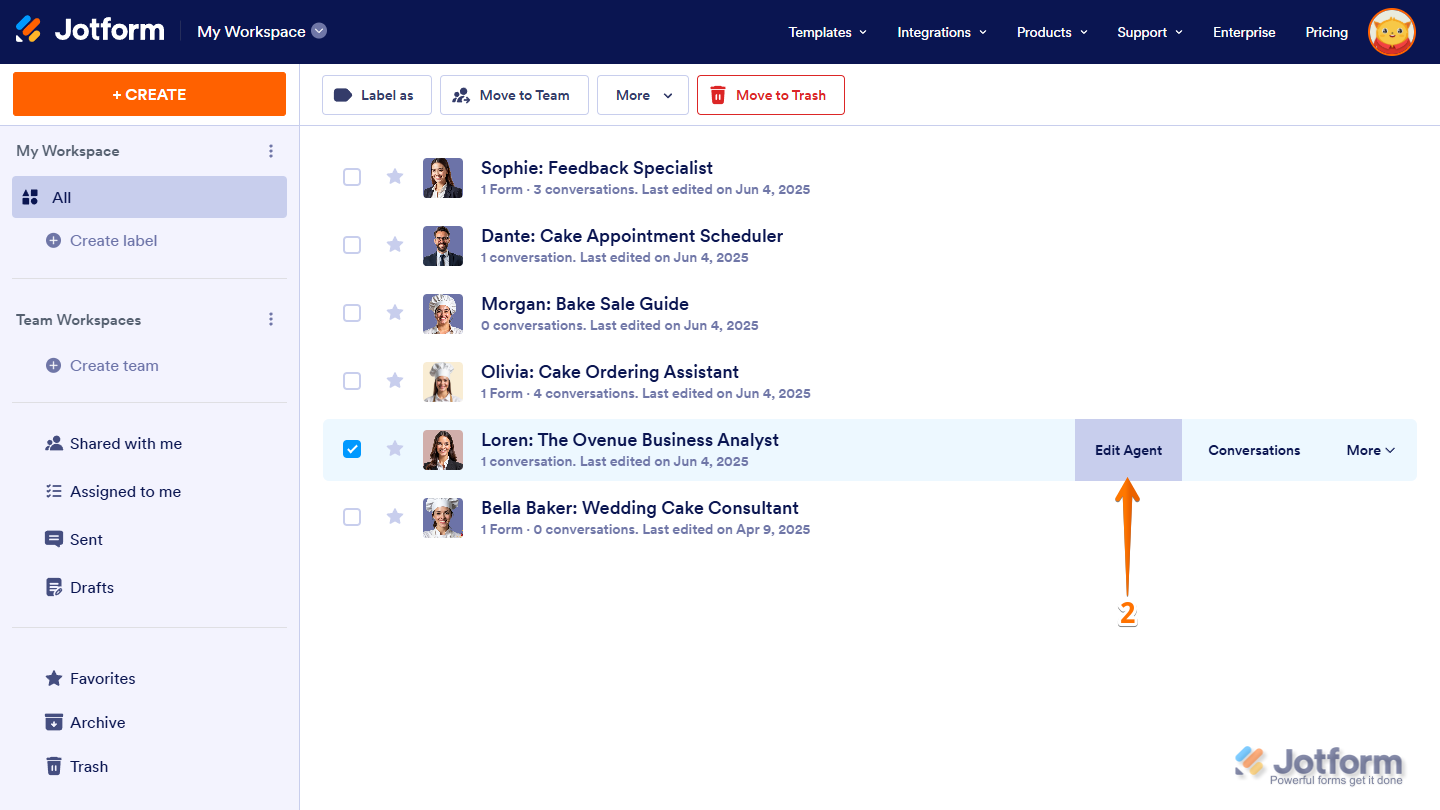
Task: Open Team Workspaces three-dot options menu
Action: 270,320
